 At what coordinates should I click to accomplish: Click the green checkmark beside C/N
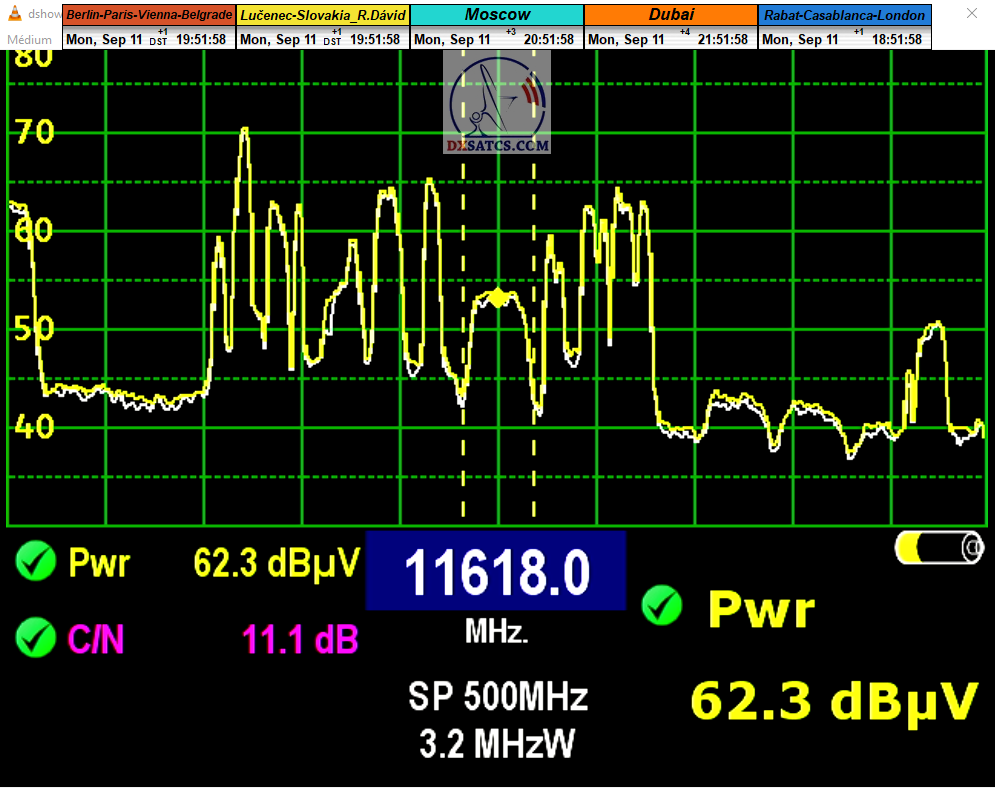click(x=36, y=638)
